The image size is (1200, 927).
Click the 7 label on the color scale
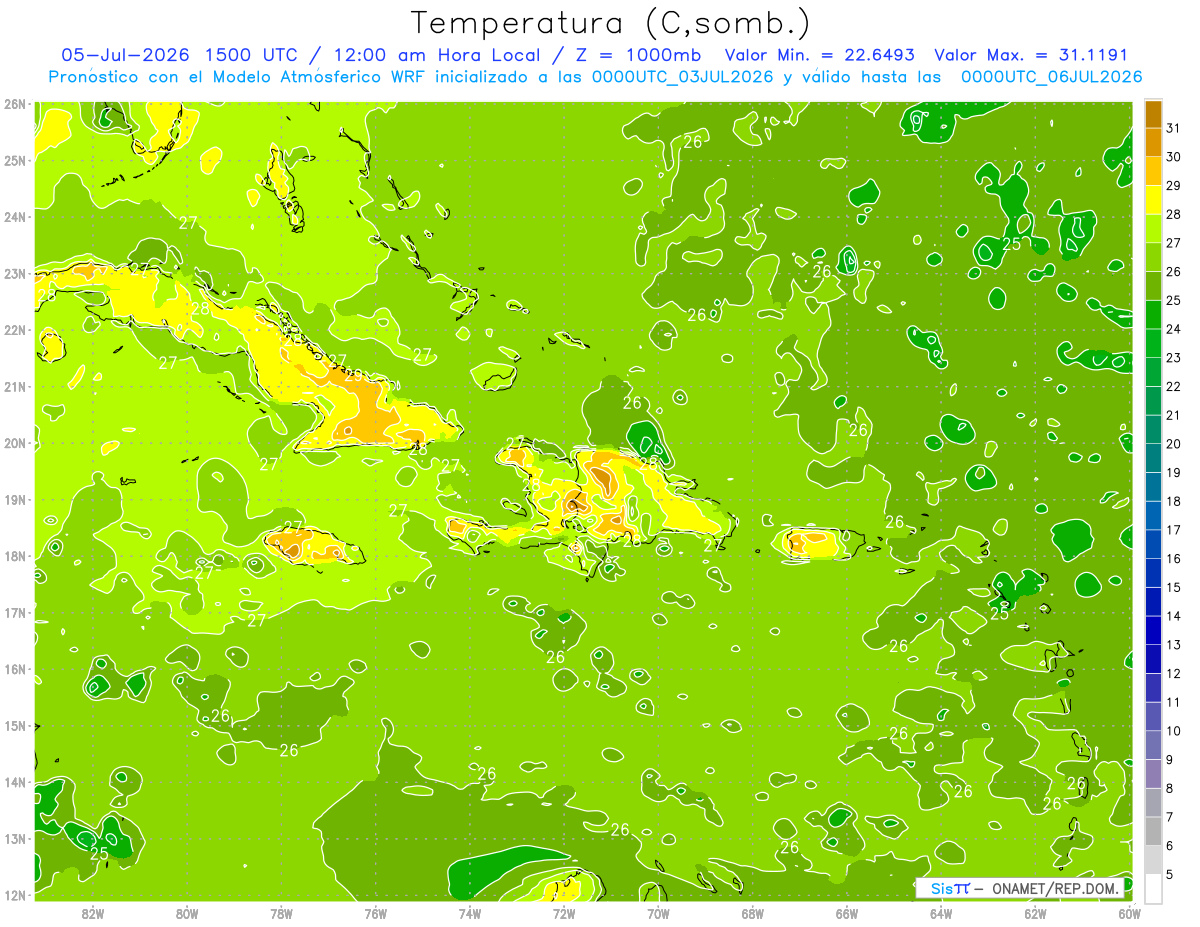[x=1170, y=817]
